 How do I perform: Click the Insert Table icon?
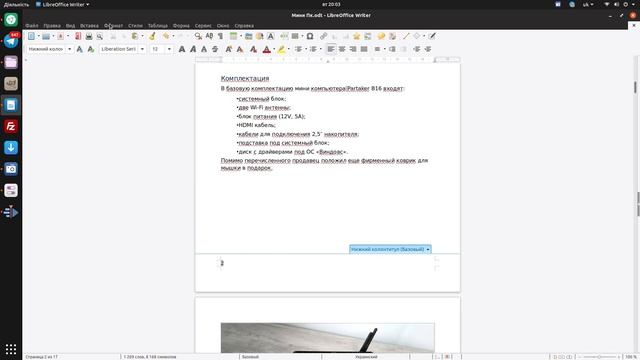pyautogui.click(x=233, y=36)
